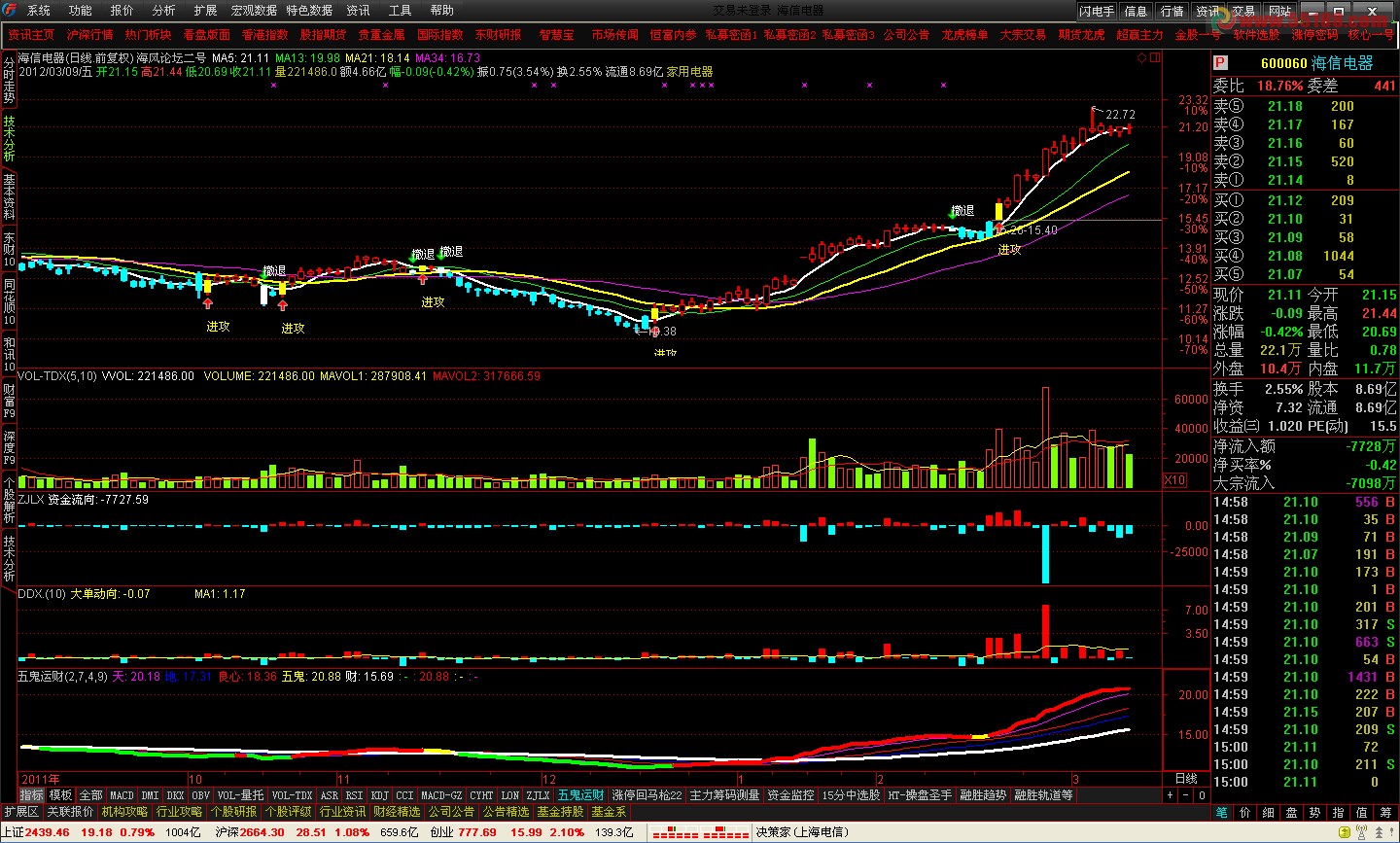This screenshot has width=1400, height=843.
Task: Select the 指标 tab
Action: pyautogui.click(x=31, y=795)
